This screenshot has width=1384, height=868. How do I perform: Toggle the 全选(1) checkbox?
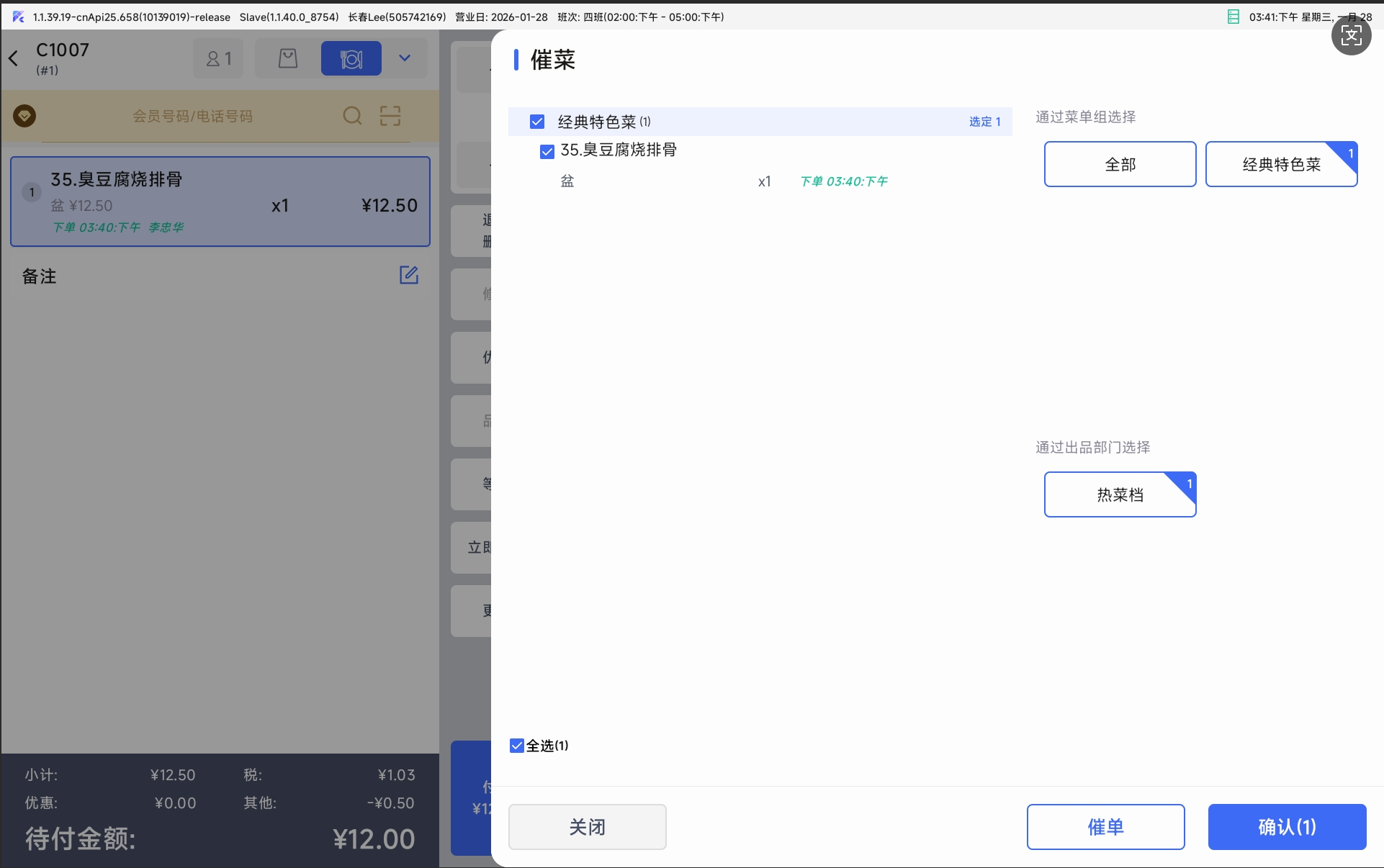(517, 746)
